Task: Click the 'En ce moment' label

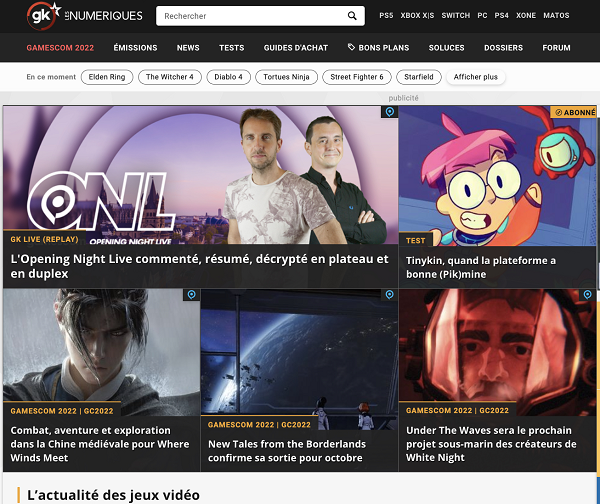Action: 51,77
